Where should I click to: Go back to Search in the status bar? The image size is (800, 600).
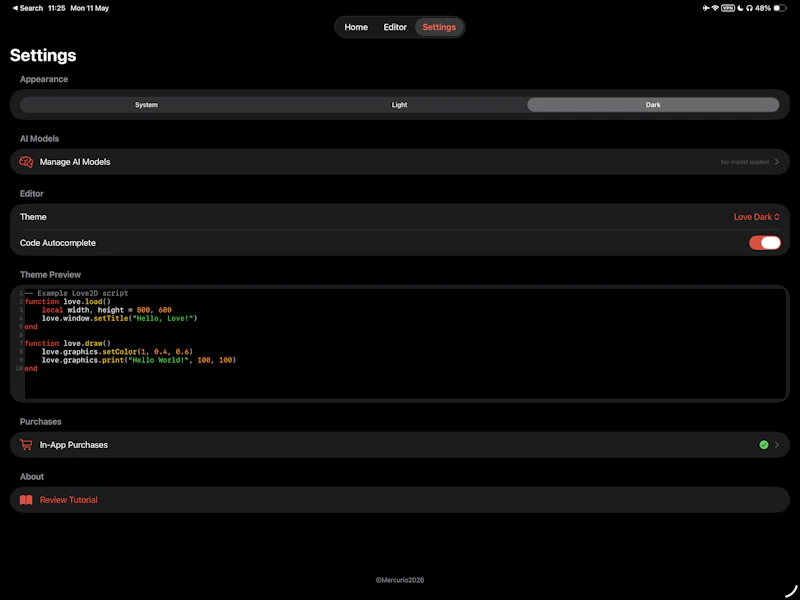(28, 8)
